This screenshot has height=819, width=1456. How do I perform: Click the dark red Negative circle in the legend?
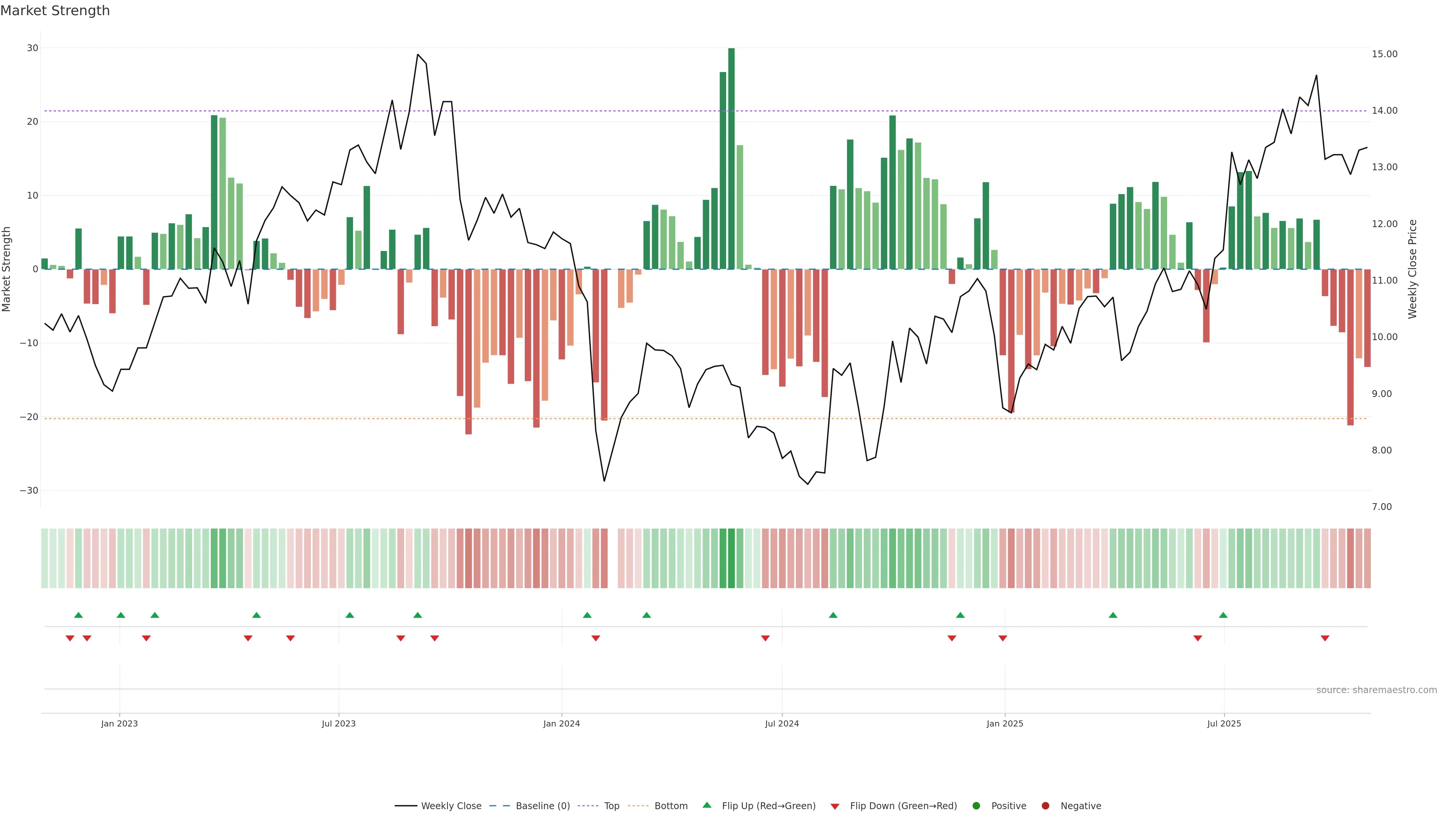pyautogui.click(x=1045, y=805)
